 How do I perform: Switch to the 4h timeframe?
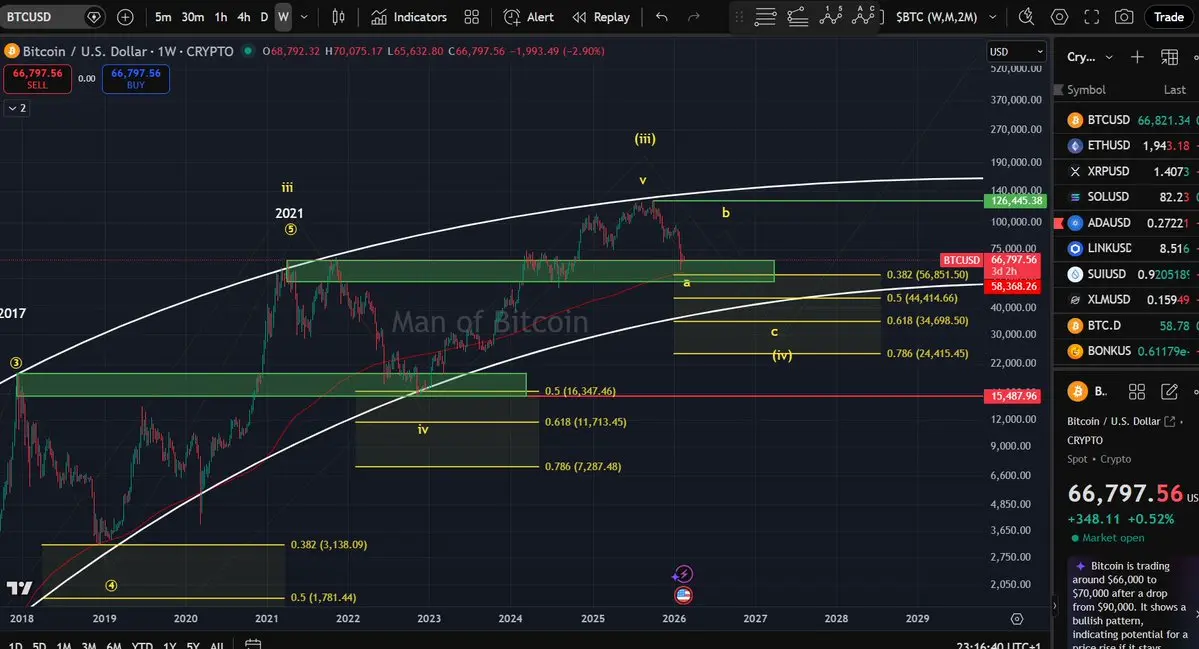[x=244, y=17]
